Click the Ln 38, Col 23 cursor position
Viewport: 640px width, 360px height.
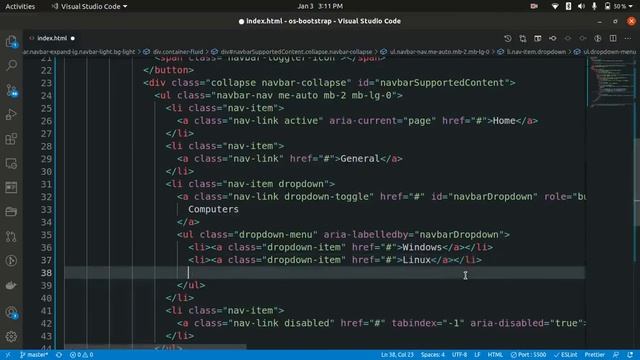coord(397,355)
